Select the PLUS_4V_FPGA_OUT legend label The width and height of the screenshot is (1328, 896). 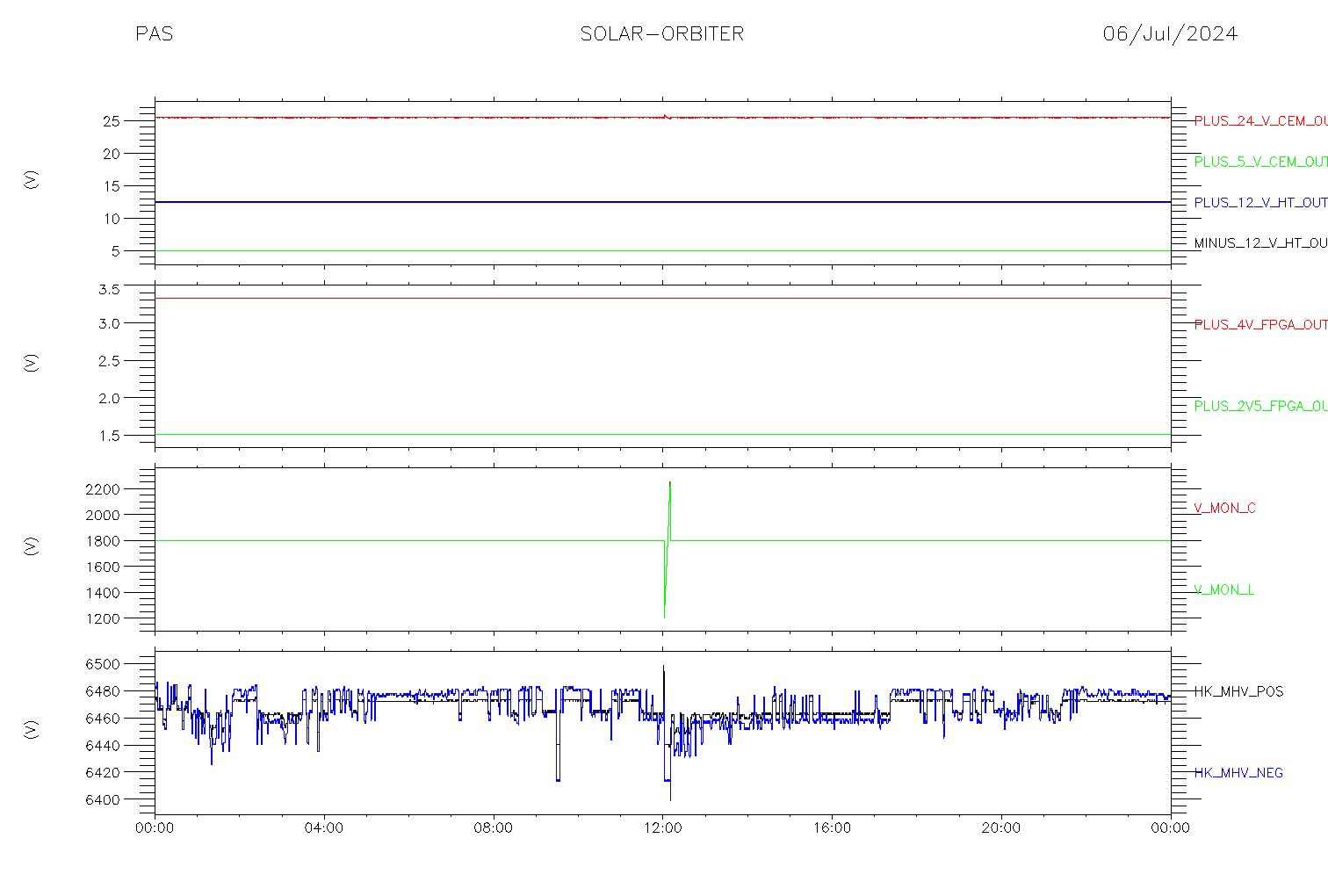(1260, 325)
